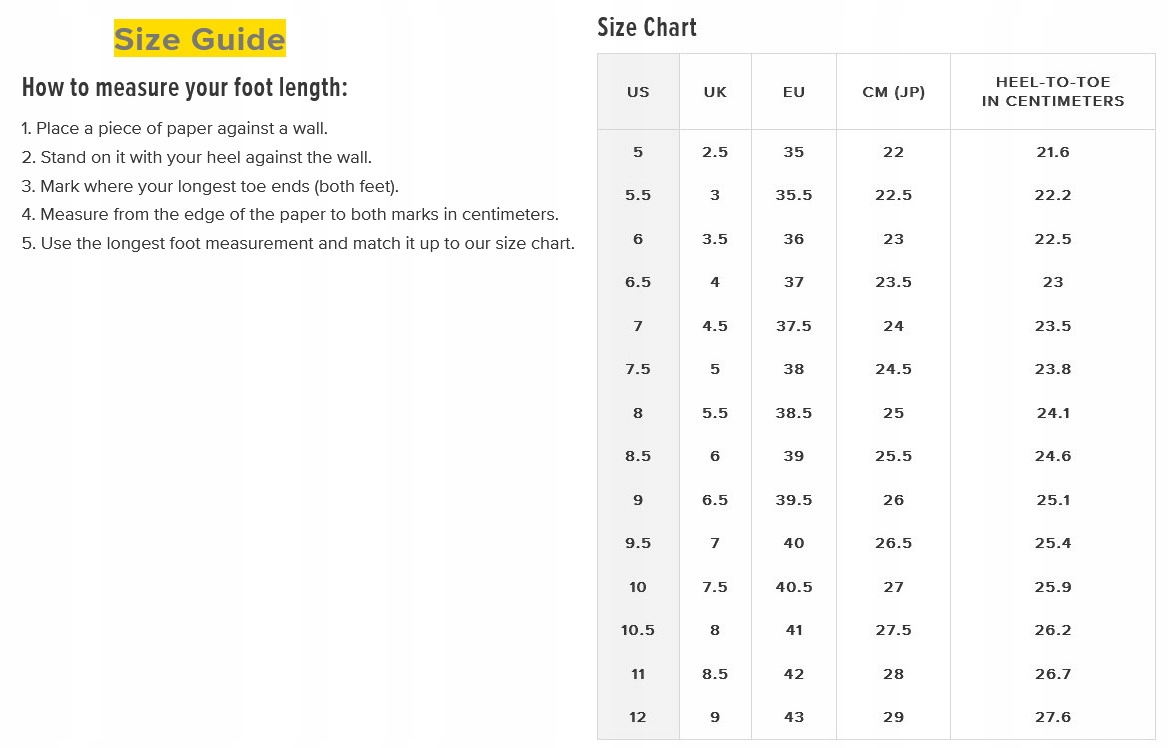
Task: Click the yellow Size Guide heading
Action: pyautogui.click(x=199, y=39)
